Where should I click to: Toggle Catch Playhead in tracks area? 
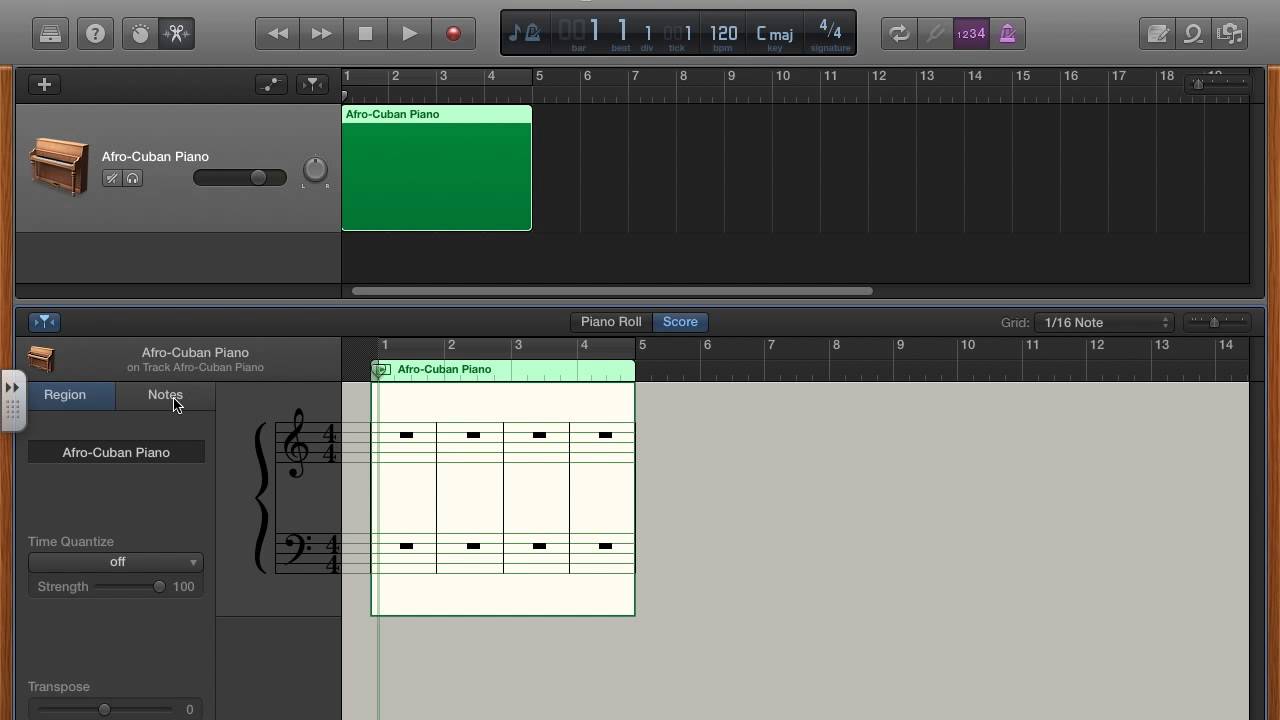312,85
